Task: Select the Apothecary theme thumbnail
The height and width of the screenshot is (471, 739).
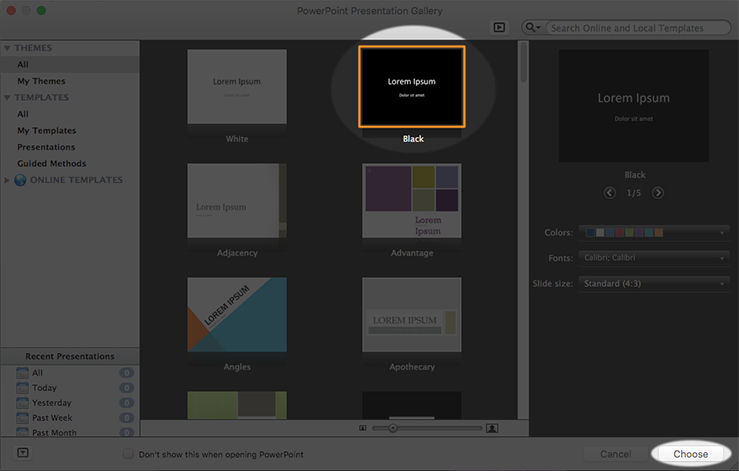Action: [412, 314]
